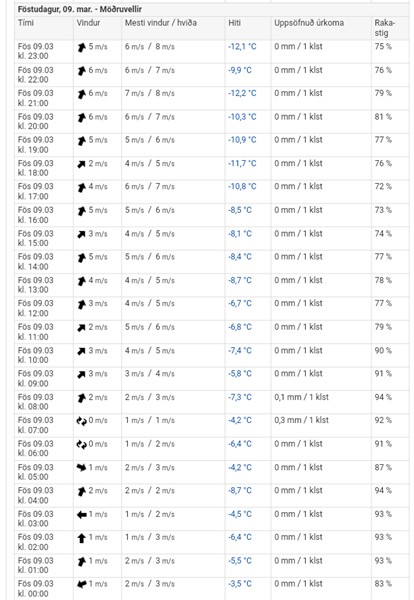Image resolution: width=414 pixels, height=600 pixels.
Task: Click the Uppsöfnuð úrkoma column header
Action: pos(309,23)
